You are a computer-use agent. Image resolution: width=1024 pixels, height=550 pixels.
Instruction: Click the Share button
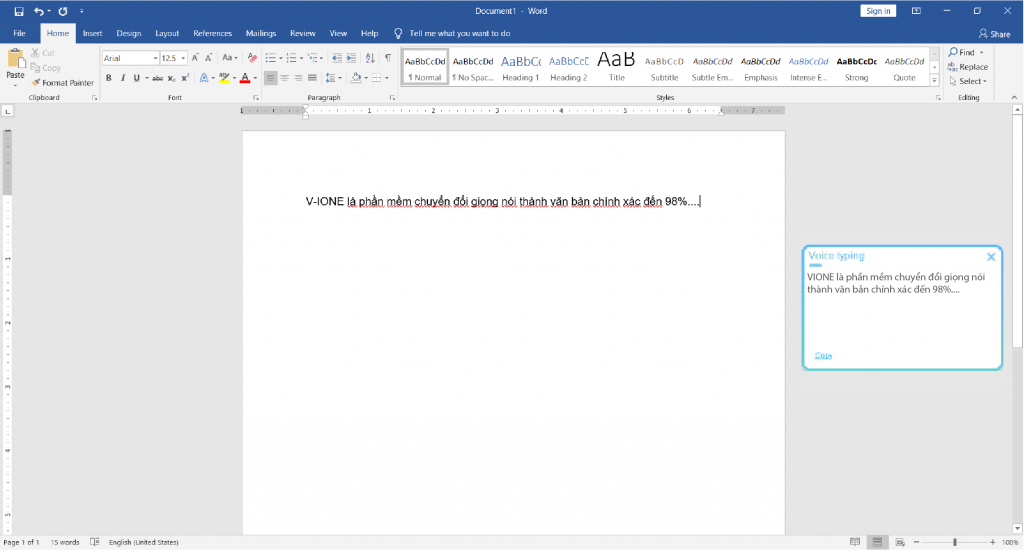point(994,34)
